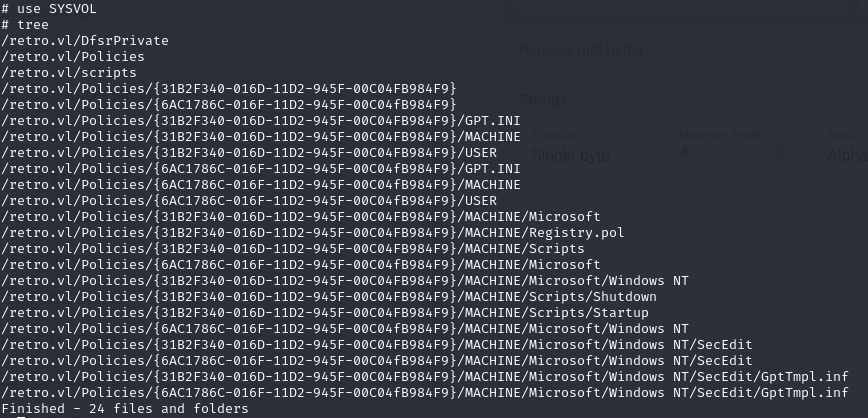This screenshot has height=418, width=868.
Task: Expand the Match dropdown
Action: [x=846, y=155]
